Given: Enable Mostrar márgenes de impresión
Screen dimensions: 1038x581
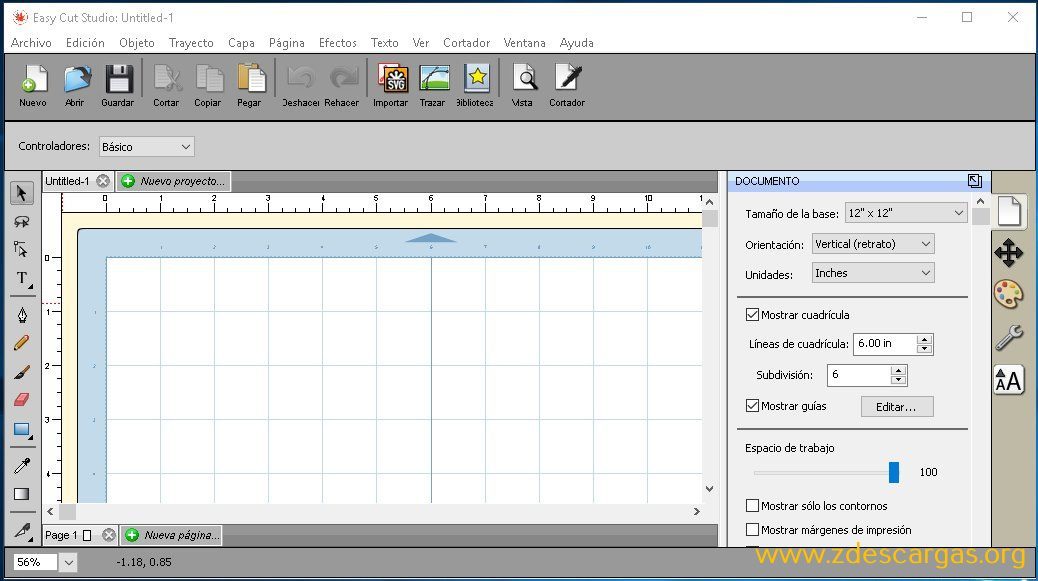Looking at the screenshot, I should pyautogui.click(x=752, y=529).
